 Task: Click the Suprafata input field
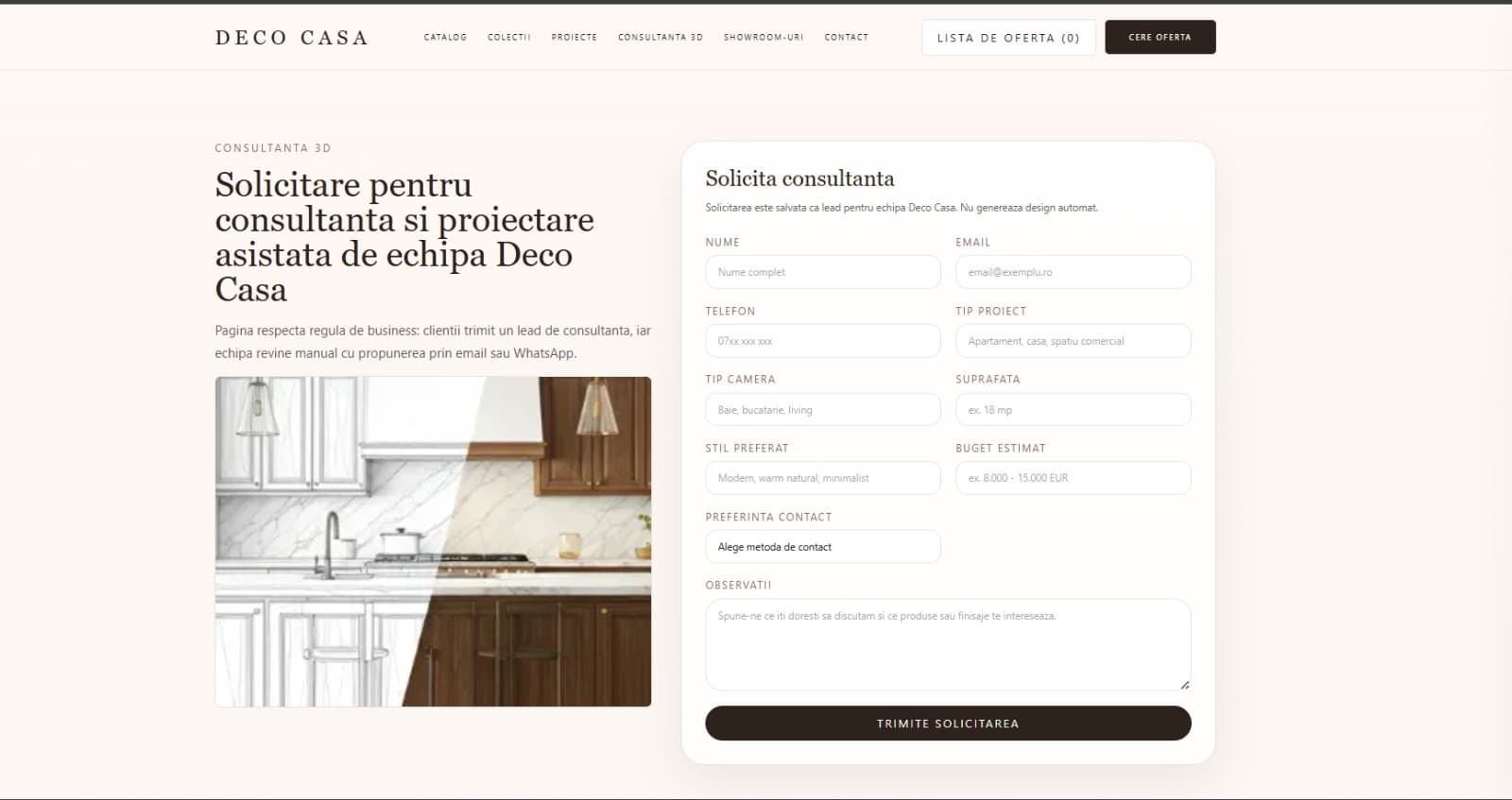1074,410
